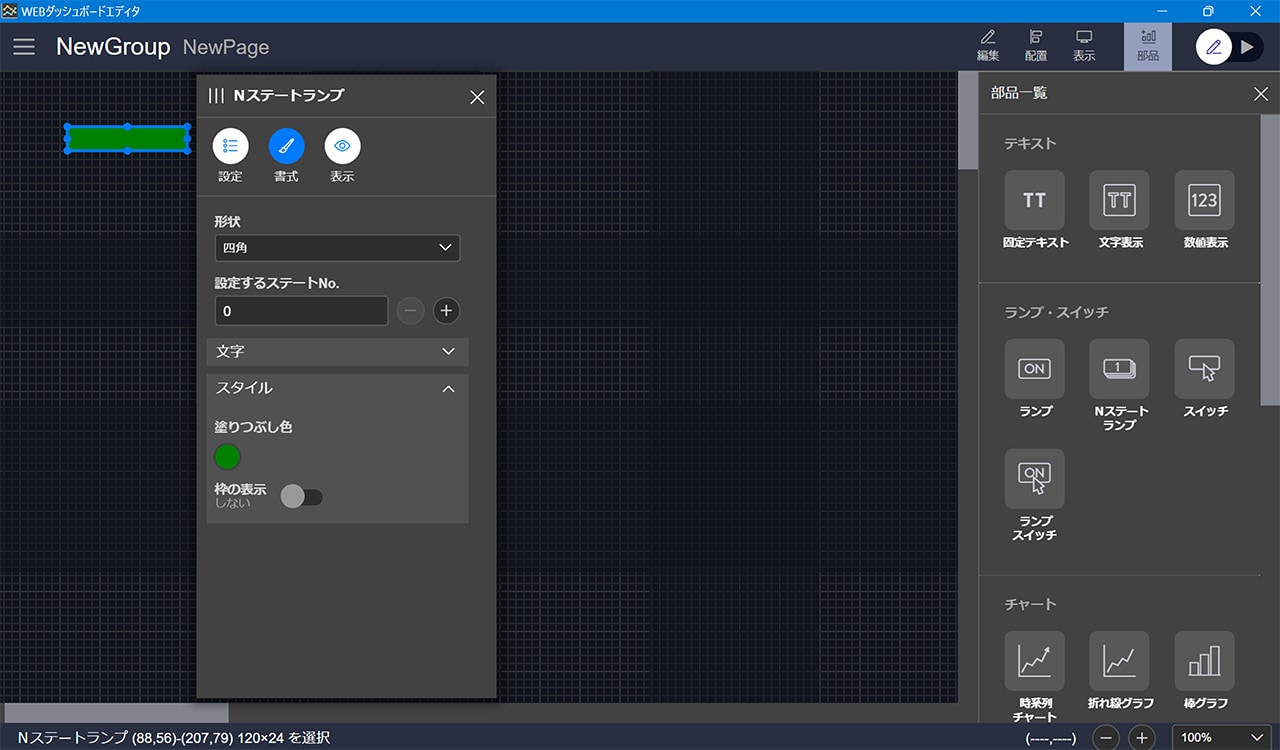This screenshot has height=750, width=1280.
Task: Toggle the 枠の表示 switch
Action: click(x=302, y=496)
